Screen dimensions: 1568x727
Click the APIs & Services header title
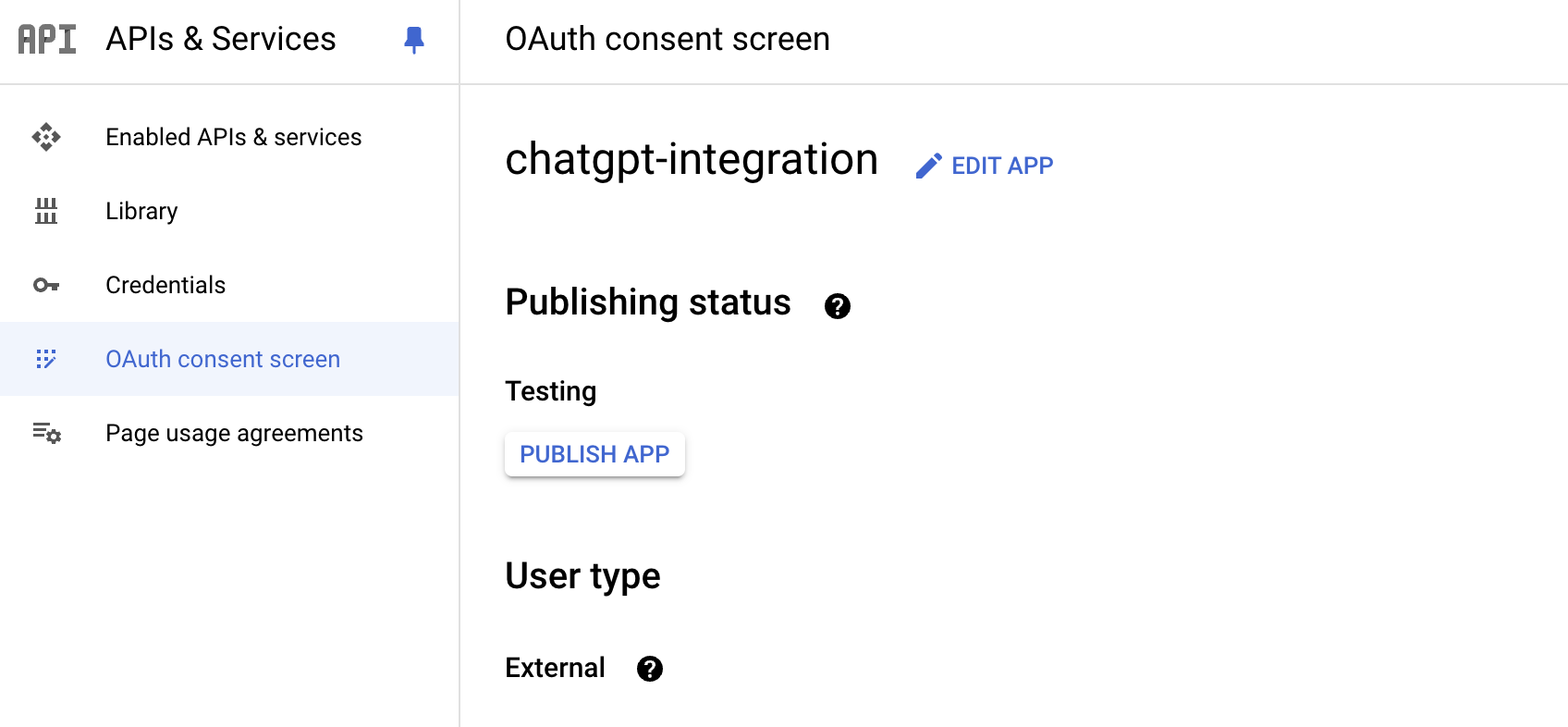(221, 39)
